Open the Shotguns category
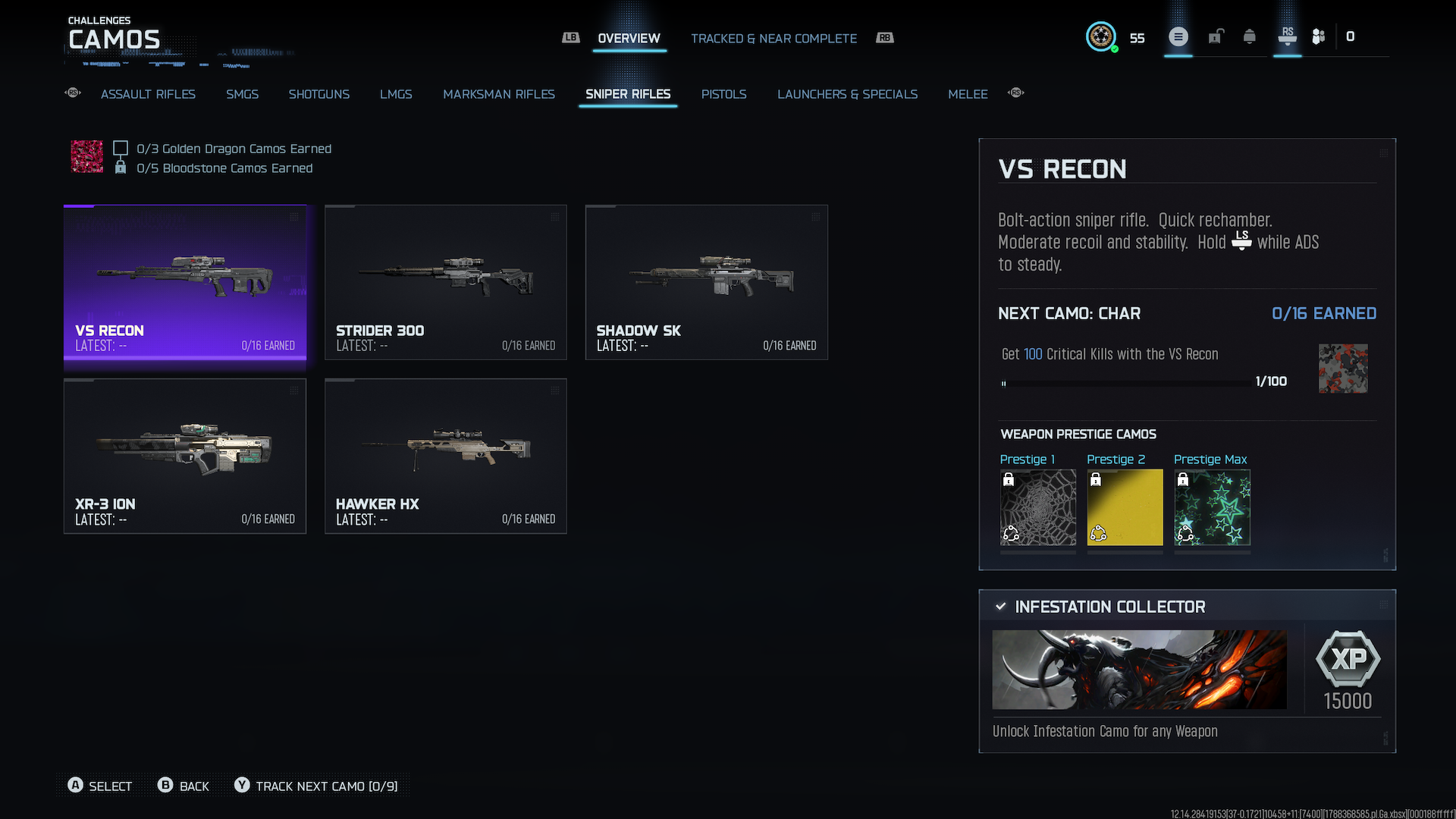The height and width of the screenshot is (819, 1456). click(318, 94)
